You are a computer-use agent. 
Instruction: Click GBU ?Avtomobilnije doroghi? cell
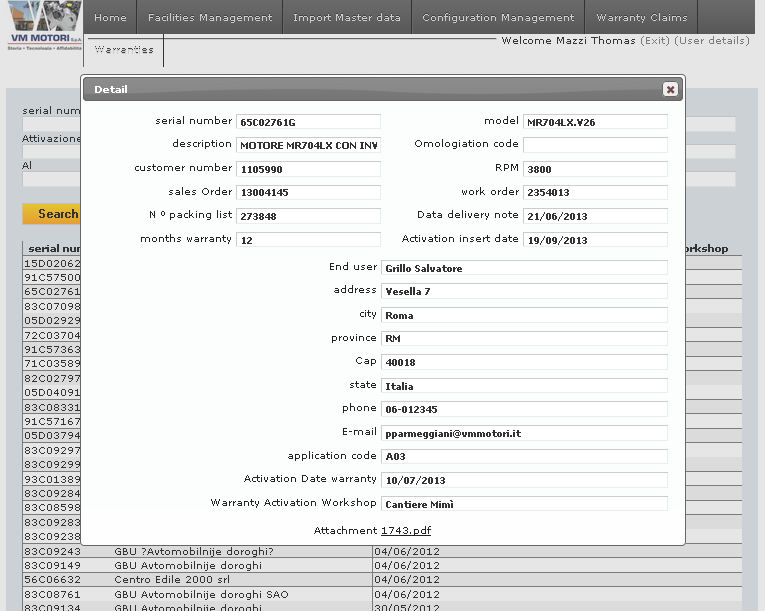194,551
